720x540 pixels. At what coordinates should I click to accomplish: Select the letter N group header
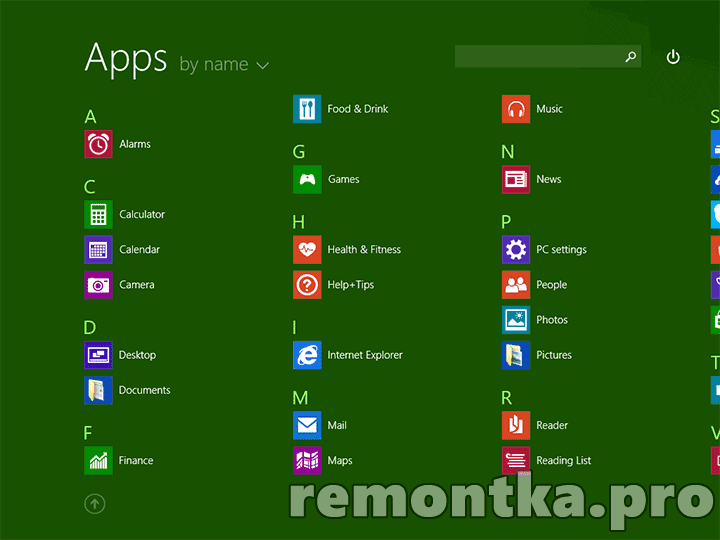508,152
